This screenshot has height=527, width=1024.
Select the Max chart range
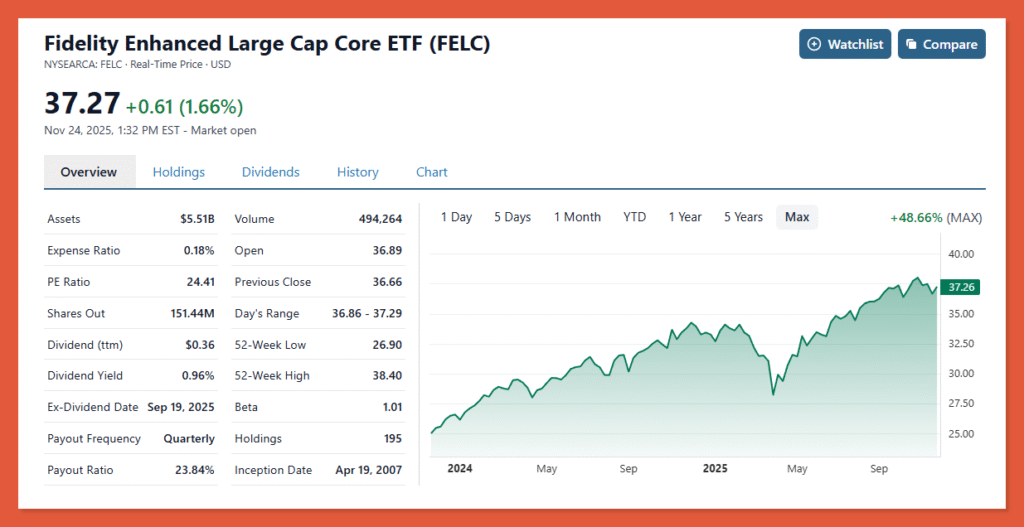click(797, 217)
